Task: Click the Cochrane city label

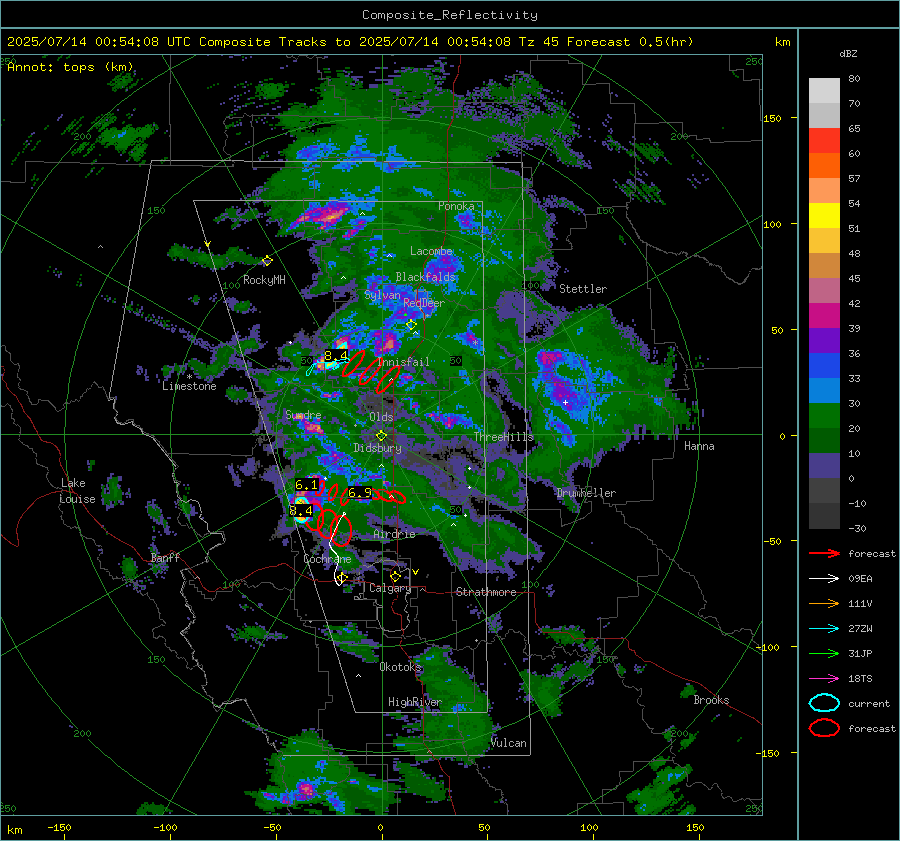Action: coord(327,559)
